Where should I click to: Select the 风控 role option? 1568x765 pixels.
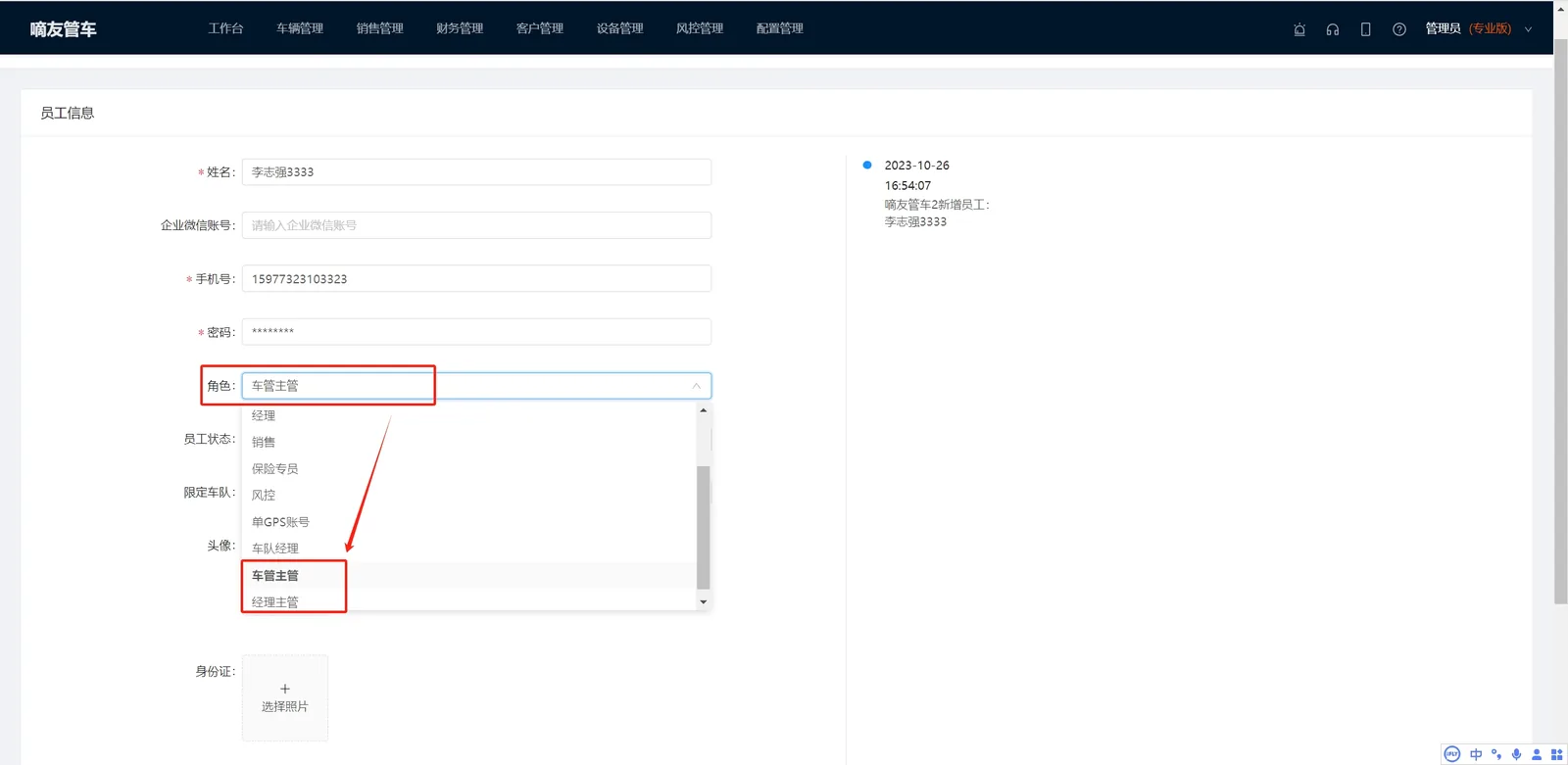(468, 495)
